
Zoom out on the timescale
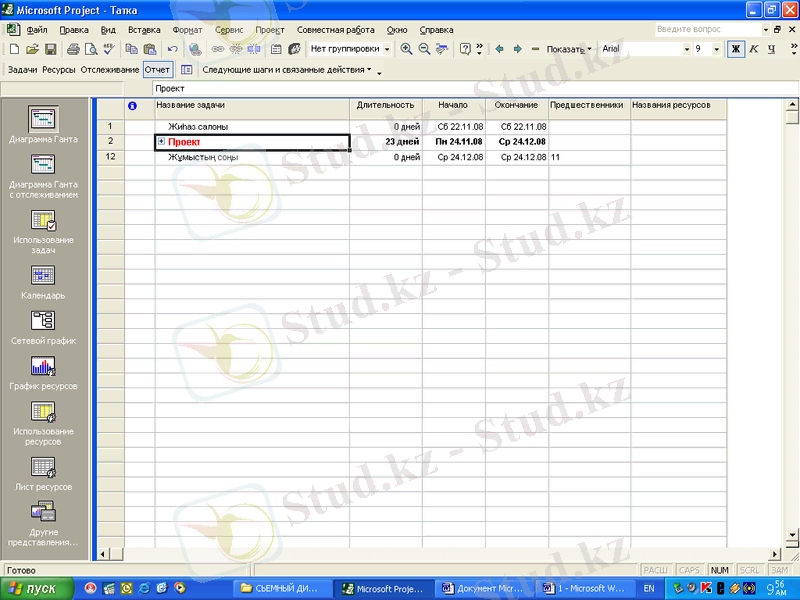coord(424,49)
